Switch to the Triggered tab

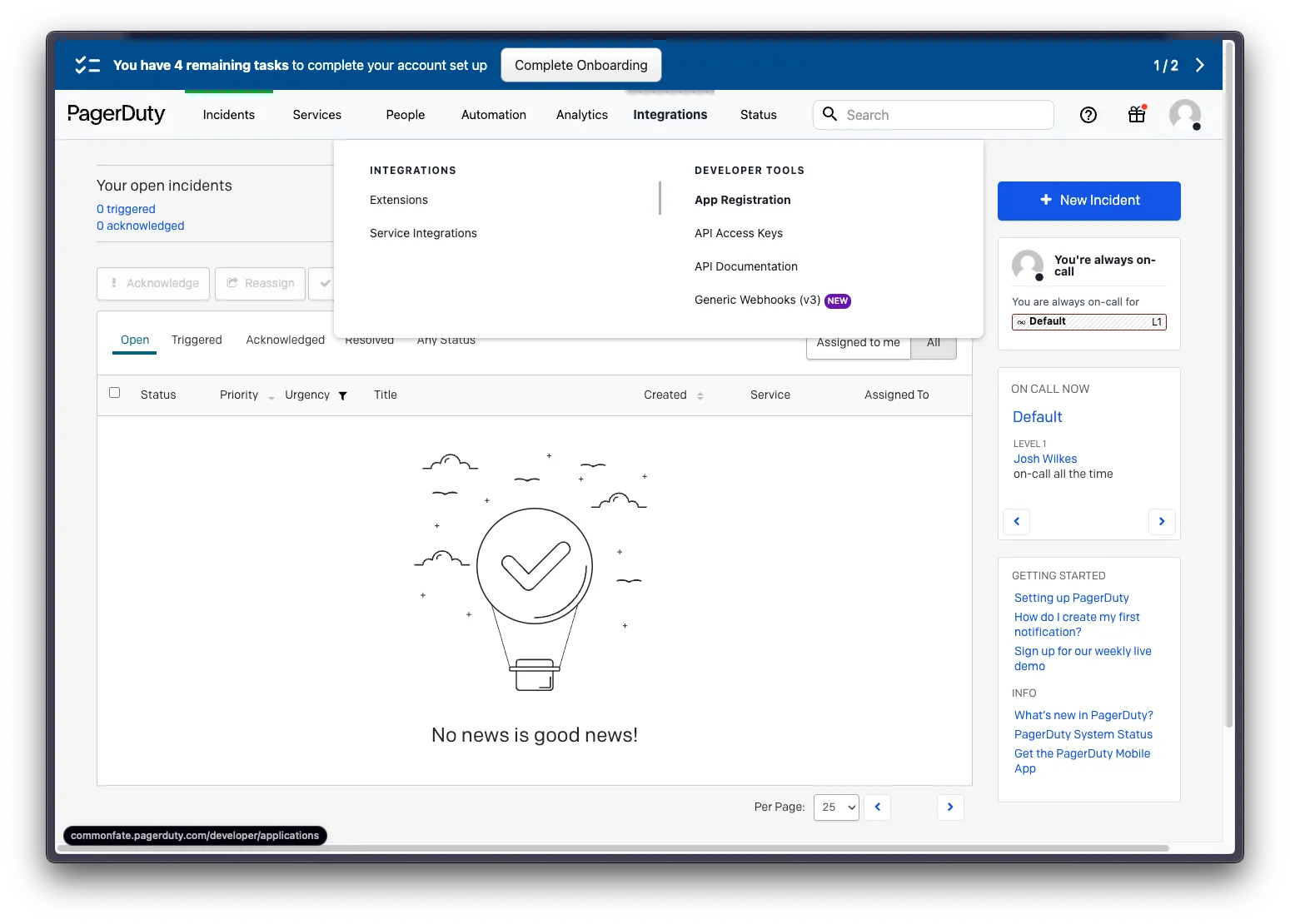coord(197,340)
